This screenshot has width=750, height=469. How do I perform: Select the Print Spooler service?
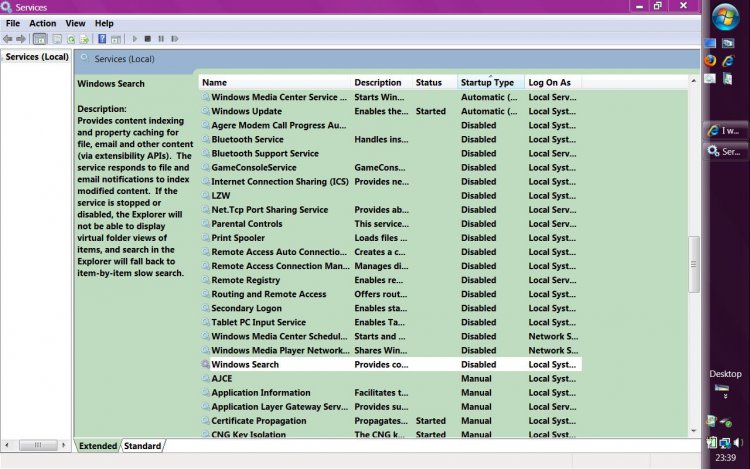point(390,238)
